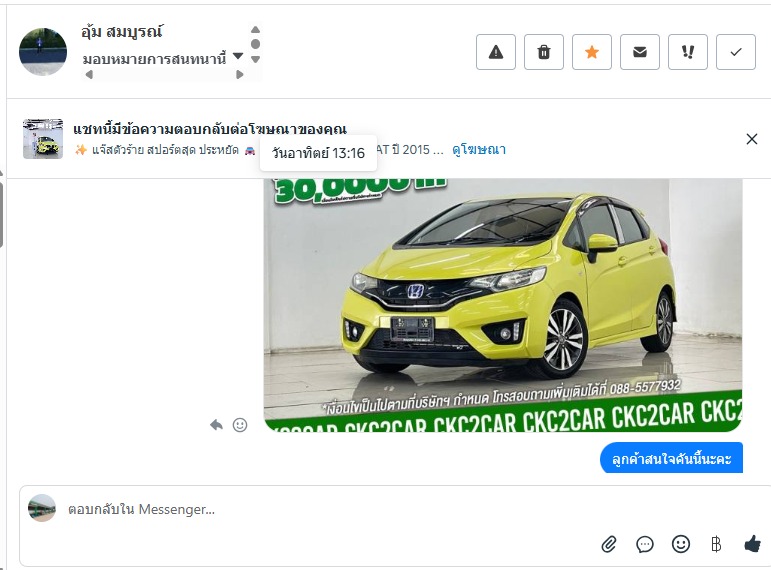Image resolution: width=771 pixels, height=570 pixels.
Task: Open saved replies speech bubble icon
Action: pos(645,544)
